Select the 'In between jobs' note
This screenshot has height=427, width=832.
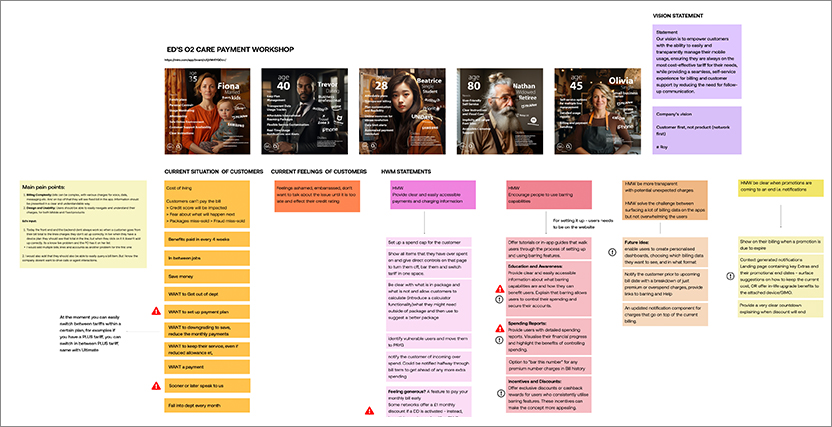coord(207,258)
